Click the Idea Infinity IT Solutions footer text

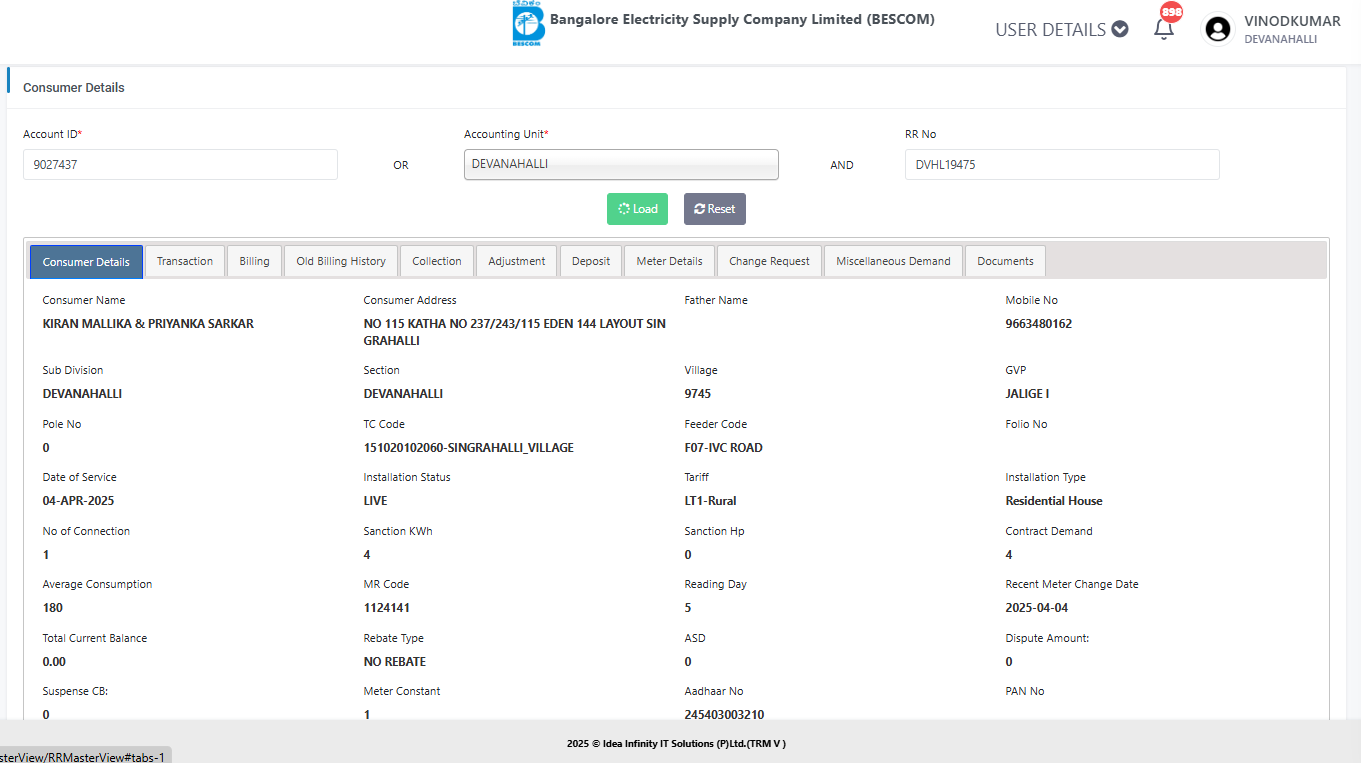(676, 743)
